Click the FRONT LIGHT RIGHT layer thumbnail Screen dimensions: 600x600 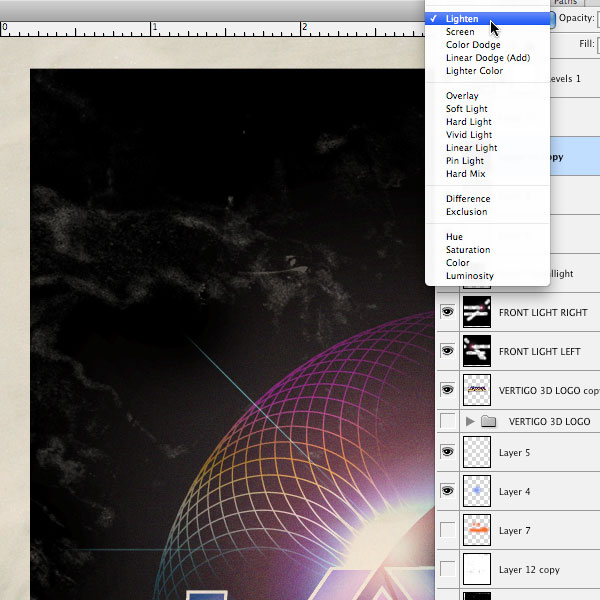tap(477, 313)
